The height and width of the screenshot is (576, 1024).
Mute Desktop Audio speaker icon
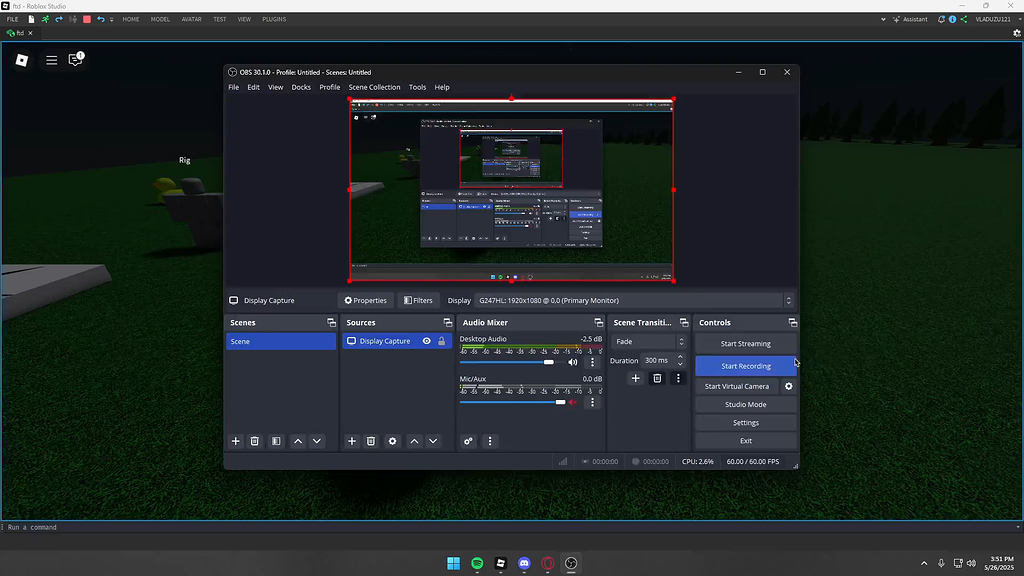(573, 362)
